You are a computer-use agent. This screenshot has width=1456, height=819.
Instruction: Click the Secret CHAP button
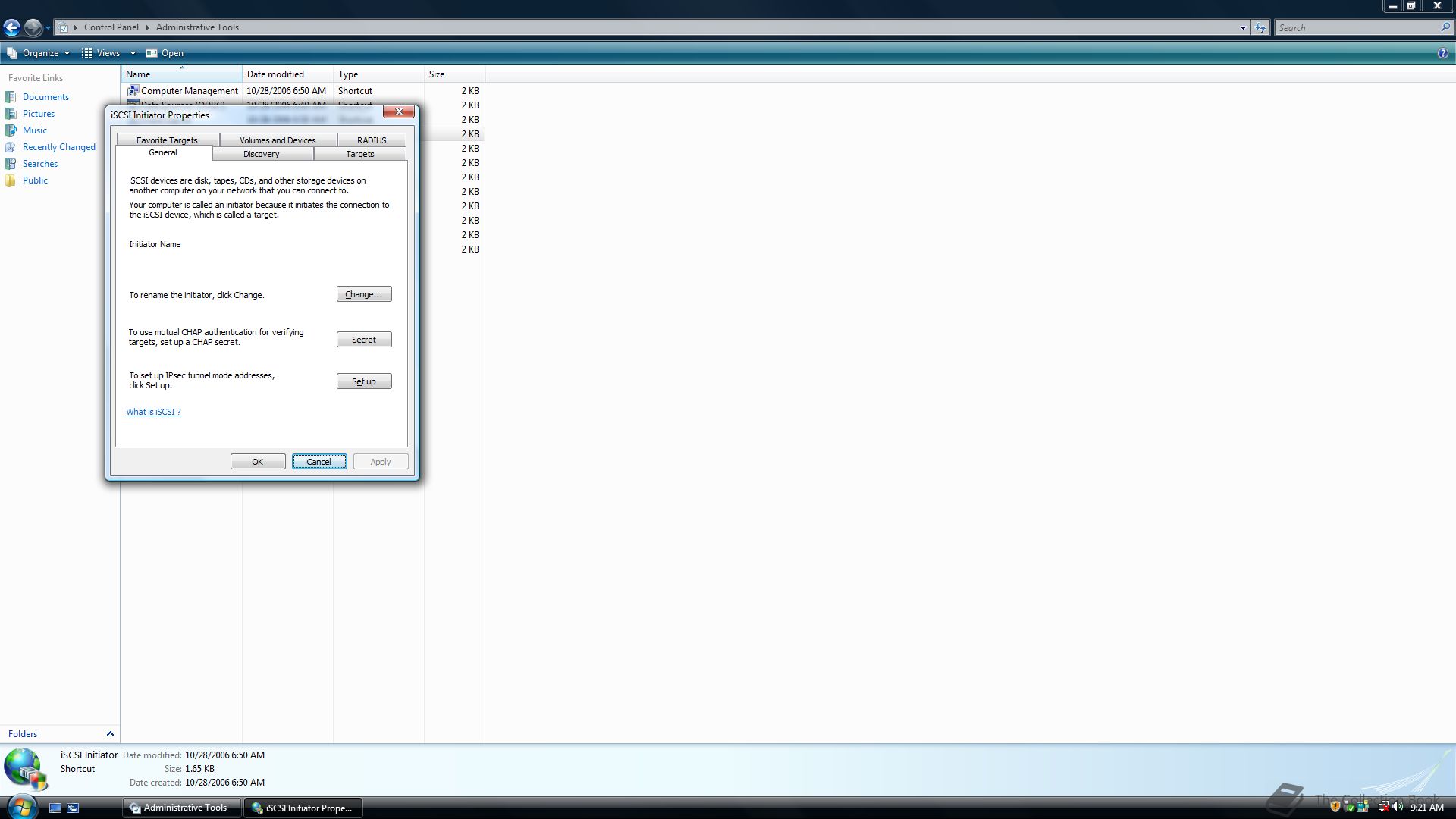coord(364,340)
